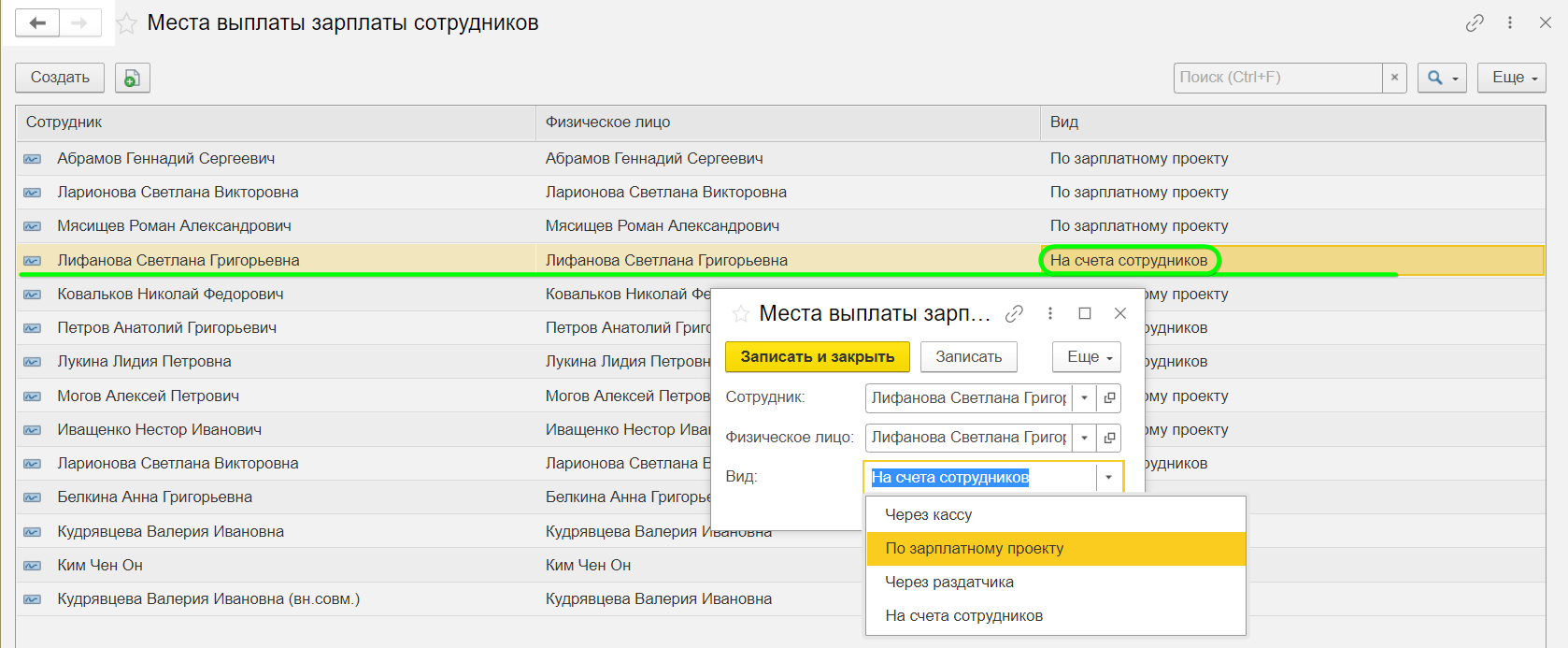1568x648 pixels.
Task: Sort by Сотрудник column header
Action: point(276,122)
